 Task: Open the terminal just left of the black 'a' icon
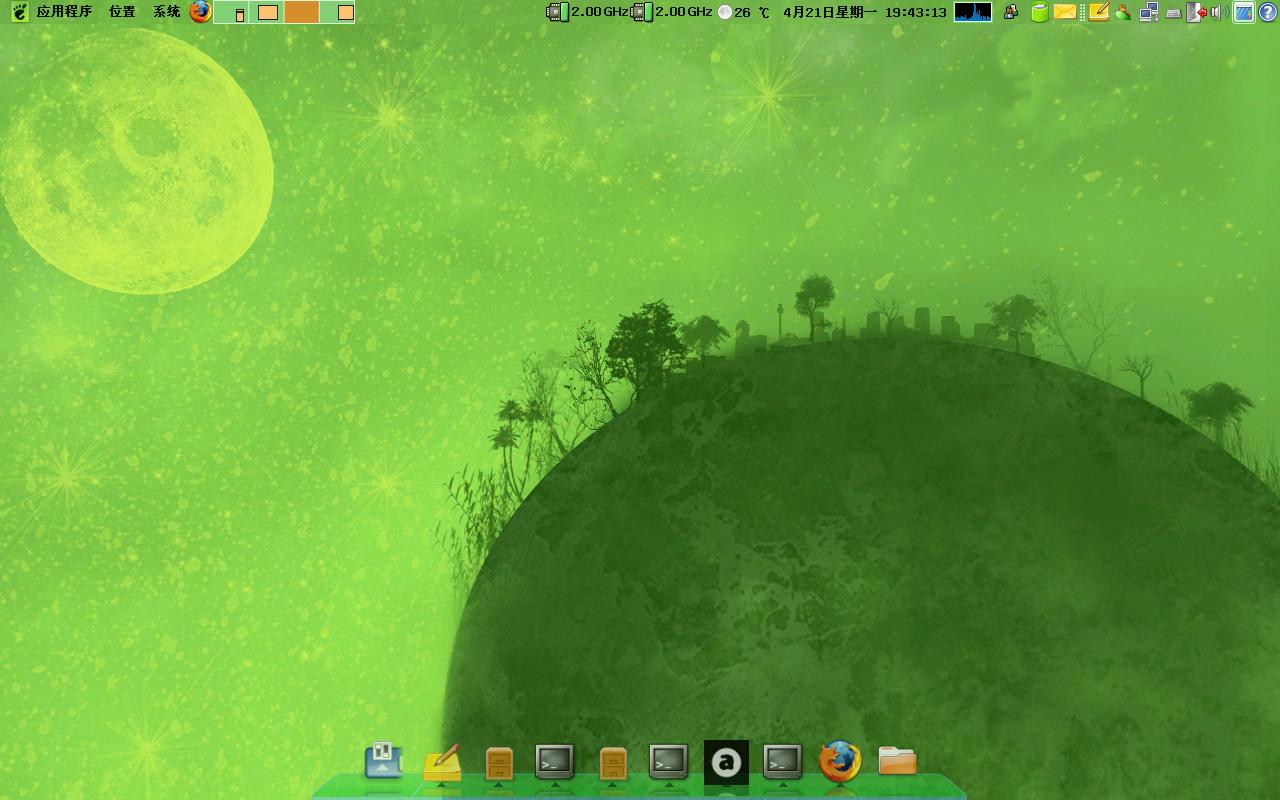[669, 762]
